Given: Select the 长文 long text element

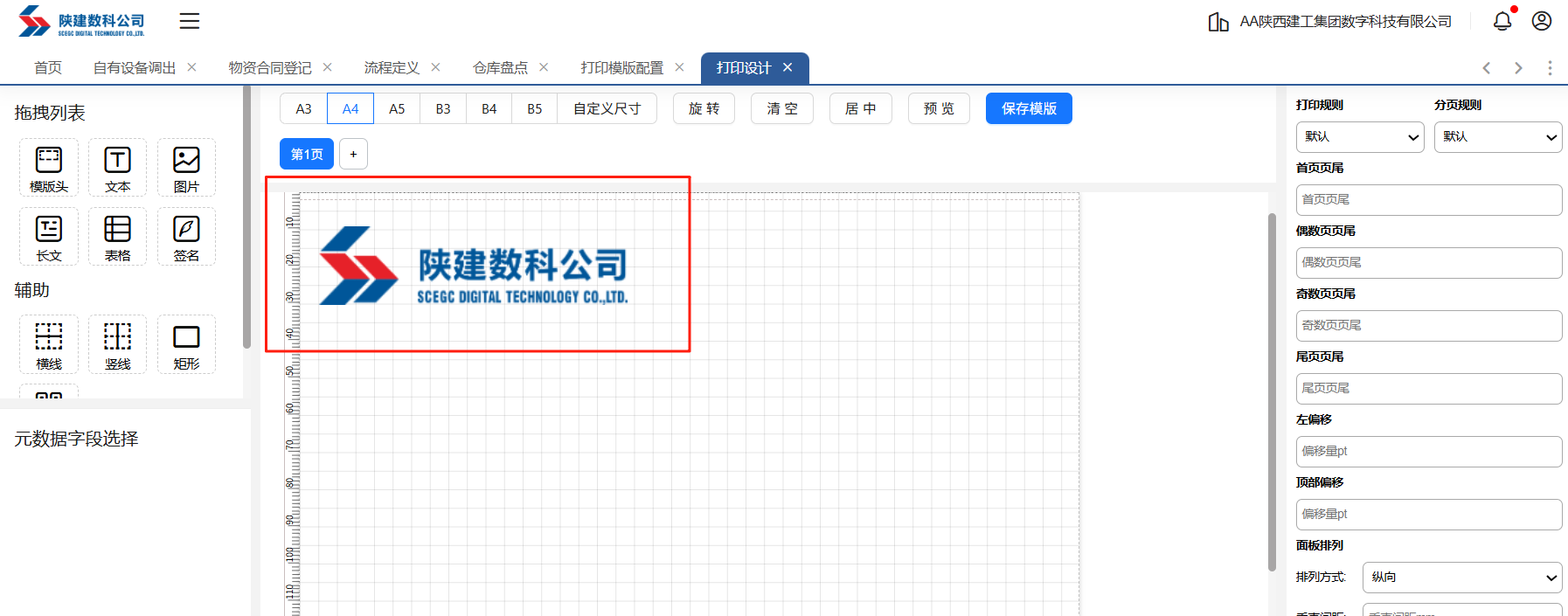Looking at the screenshot, I should [49, 236].
